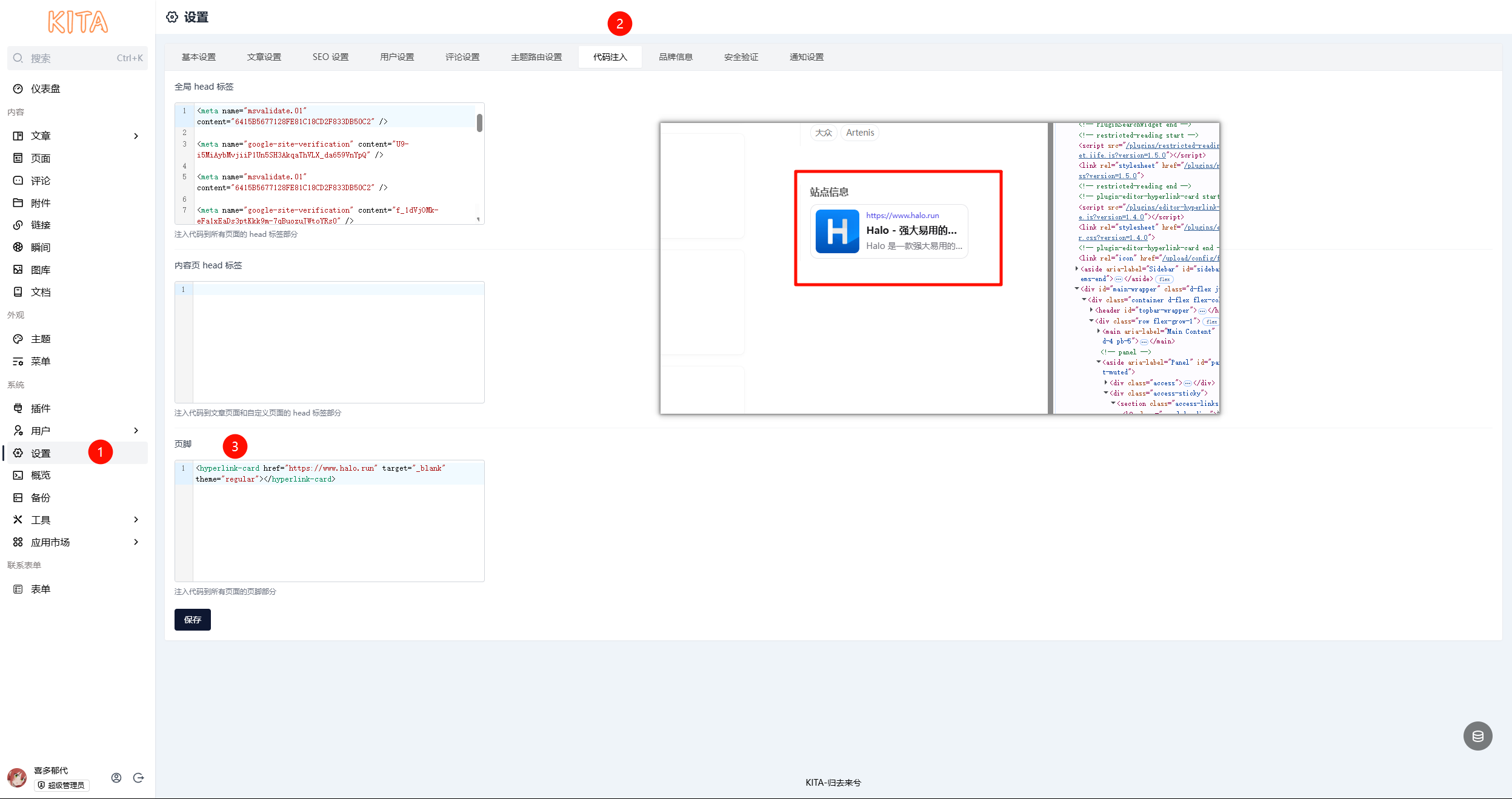Viewport: 1512px width, 799px height.
Task: Open the theme palette icon
Action: pos(18,339)
